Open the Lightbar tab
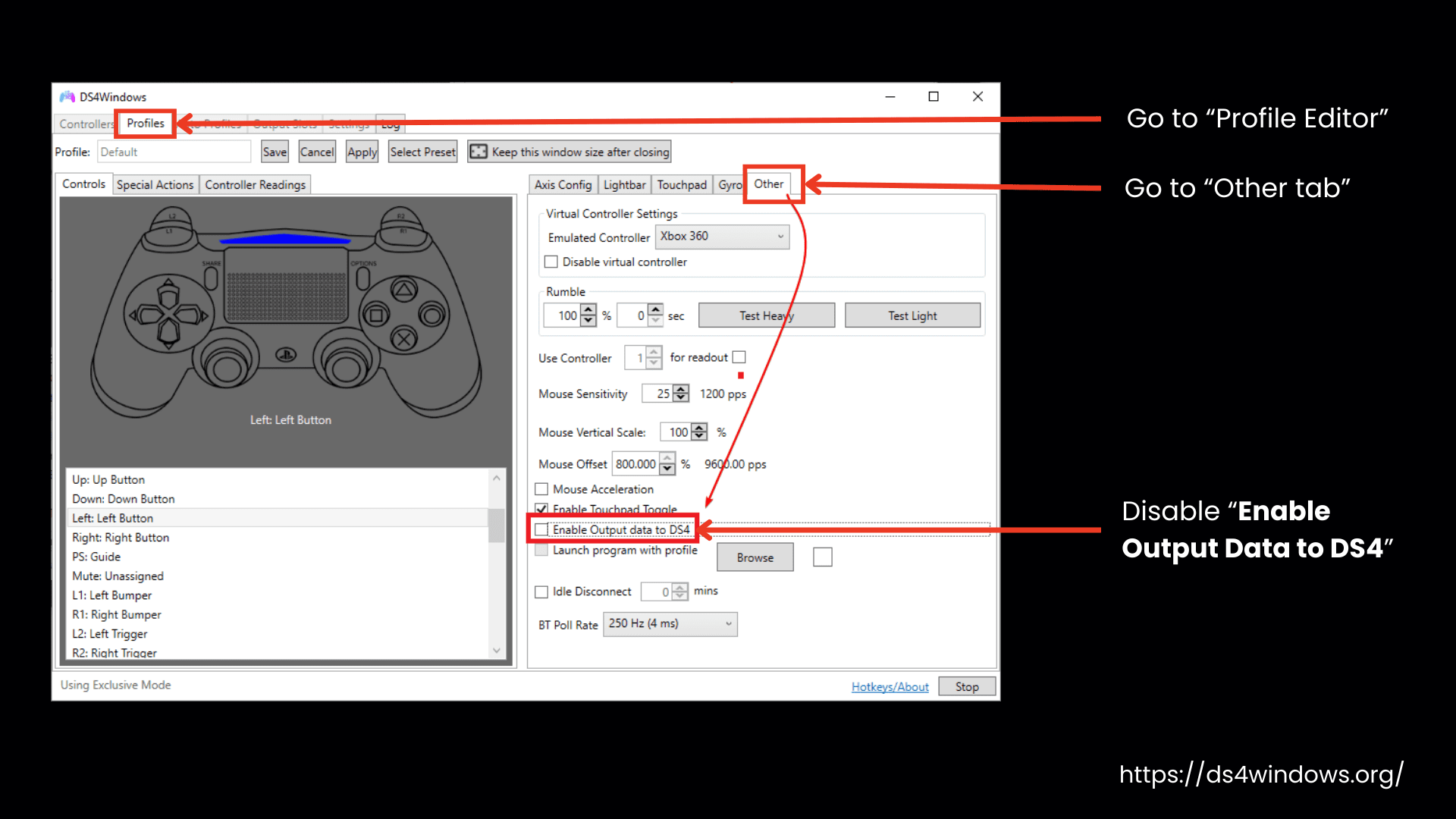 tap(624, 184)
